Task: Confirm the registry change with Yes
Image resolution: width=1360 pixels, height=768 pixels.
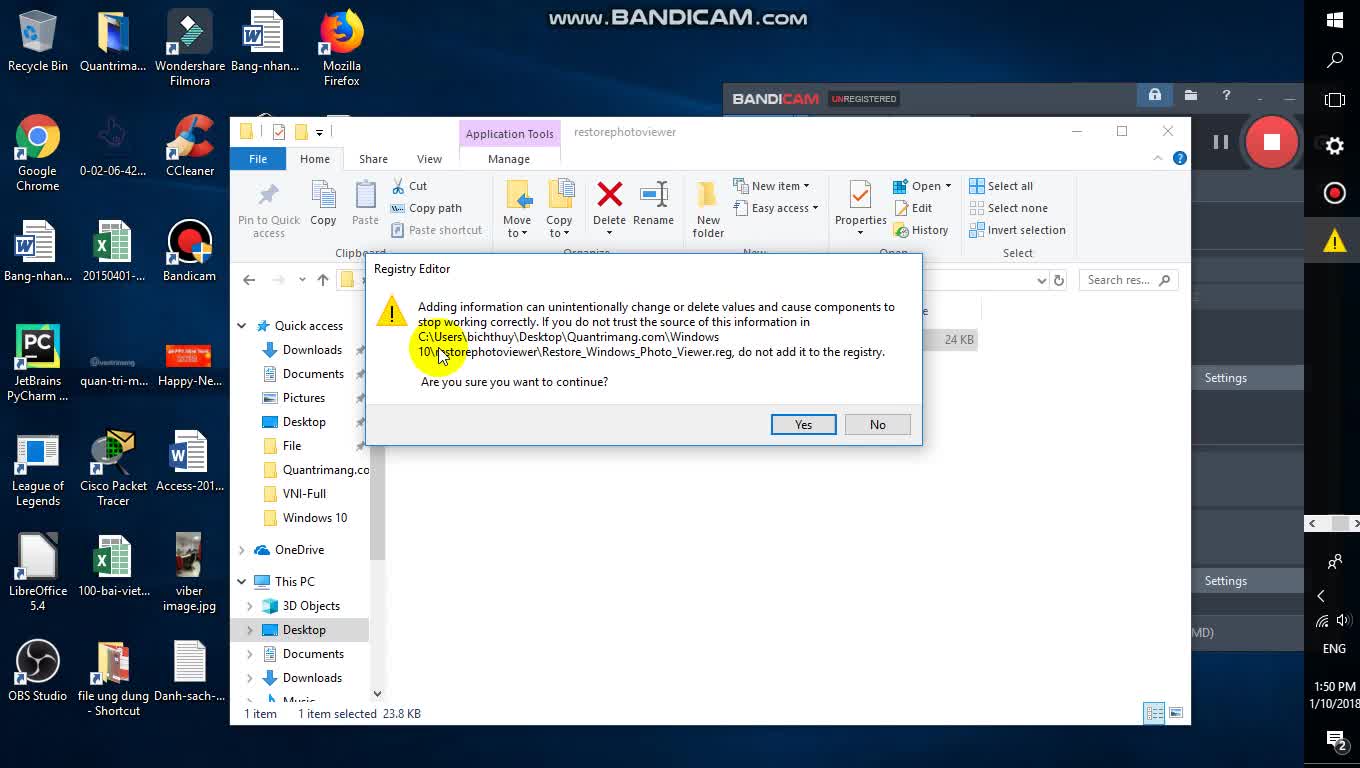Action: tap(803, 425)
